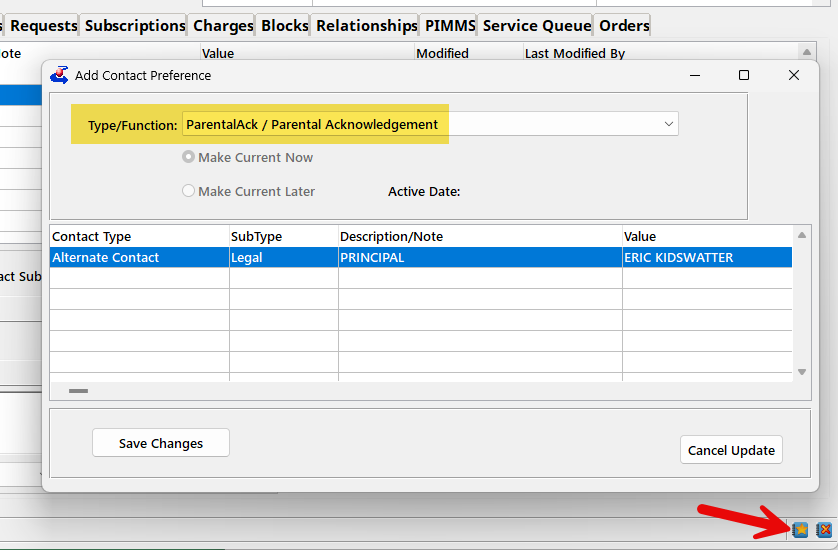
Task: Select the Alternate Contact row cell
Action: (139, 257)
